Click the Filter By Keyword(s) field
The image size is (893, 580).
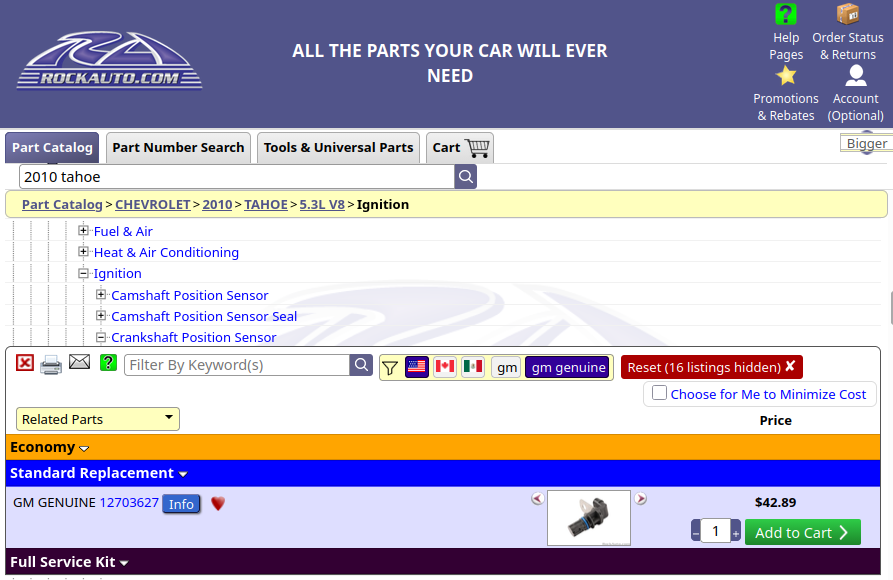[x=237, y=365]
